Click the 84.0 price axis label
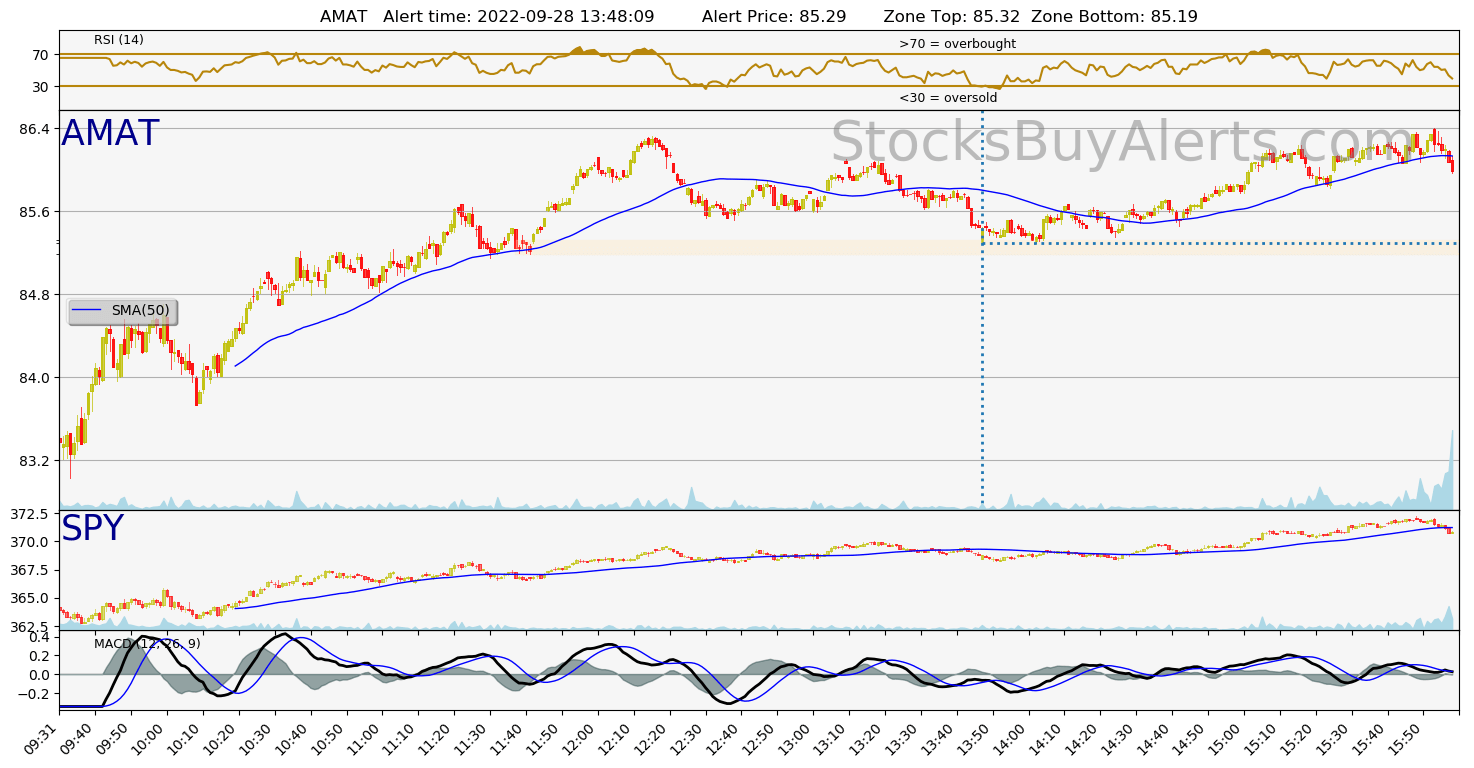The height and width of the screenshot is (768, 1474). pyautogui.click(x=34, y=378)
